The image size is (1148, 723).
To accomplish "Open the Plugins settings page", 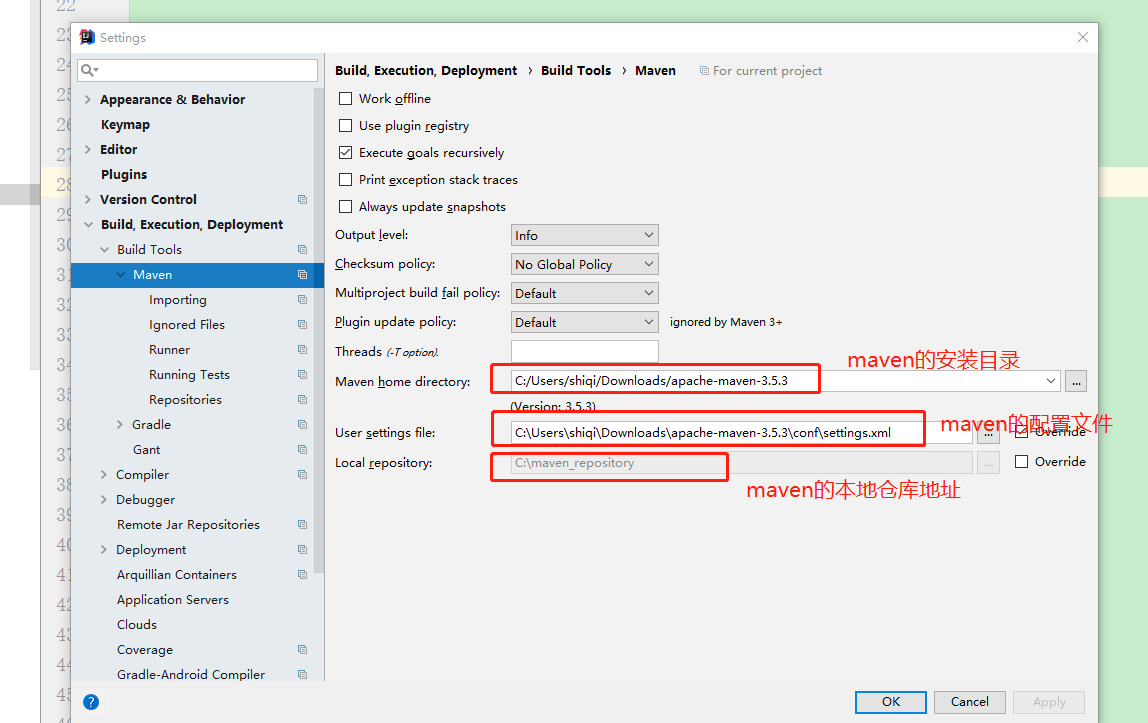I will [x=124, y=174].
